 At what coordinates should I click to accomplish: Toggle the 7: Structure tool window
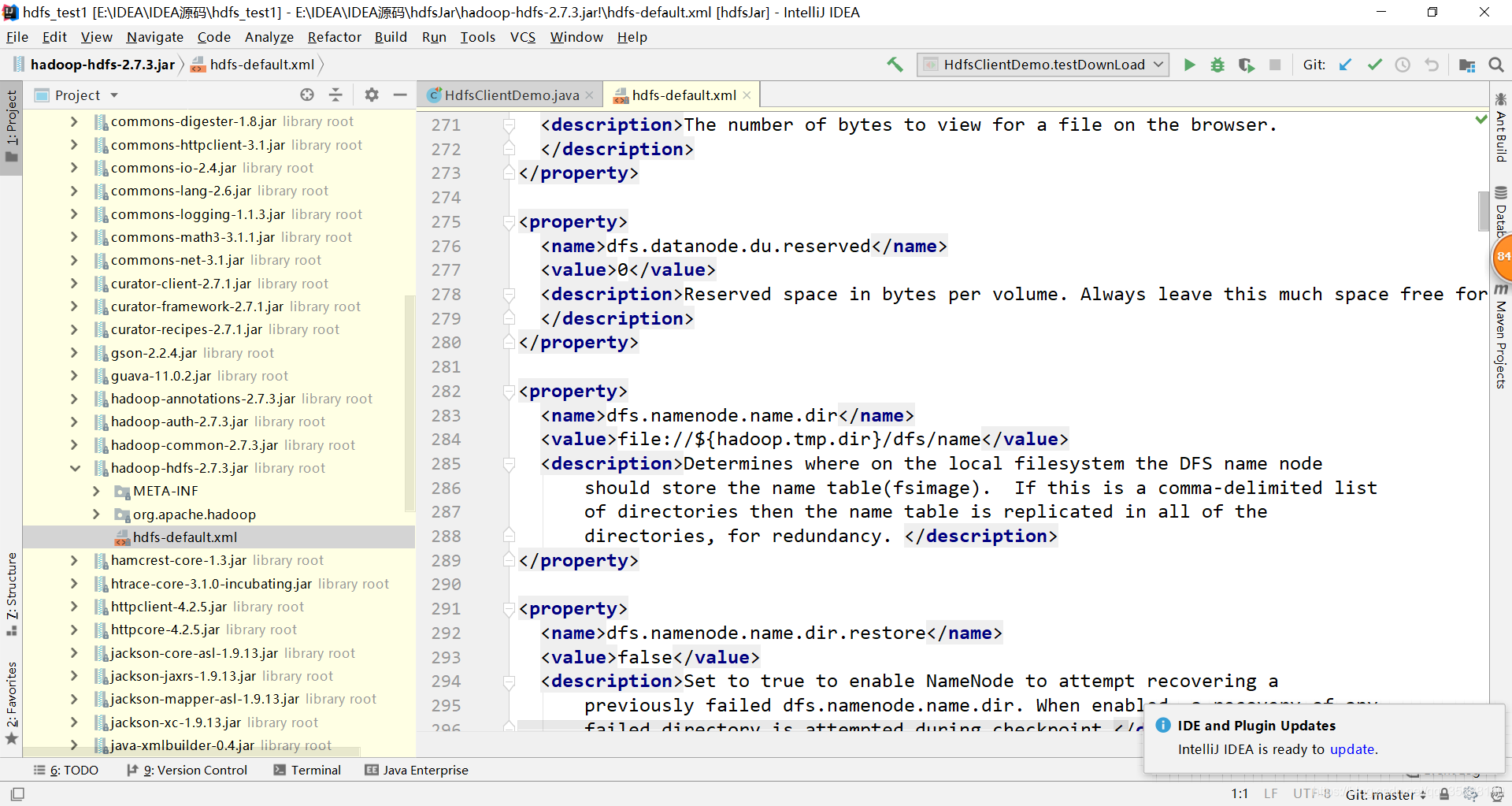11,594
